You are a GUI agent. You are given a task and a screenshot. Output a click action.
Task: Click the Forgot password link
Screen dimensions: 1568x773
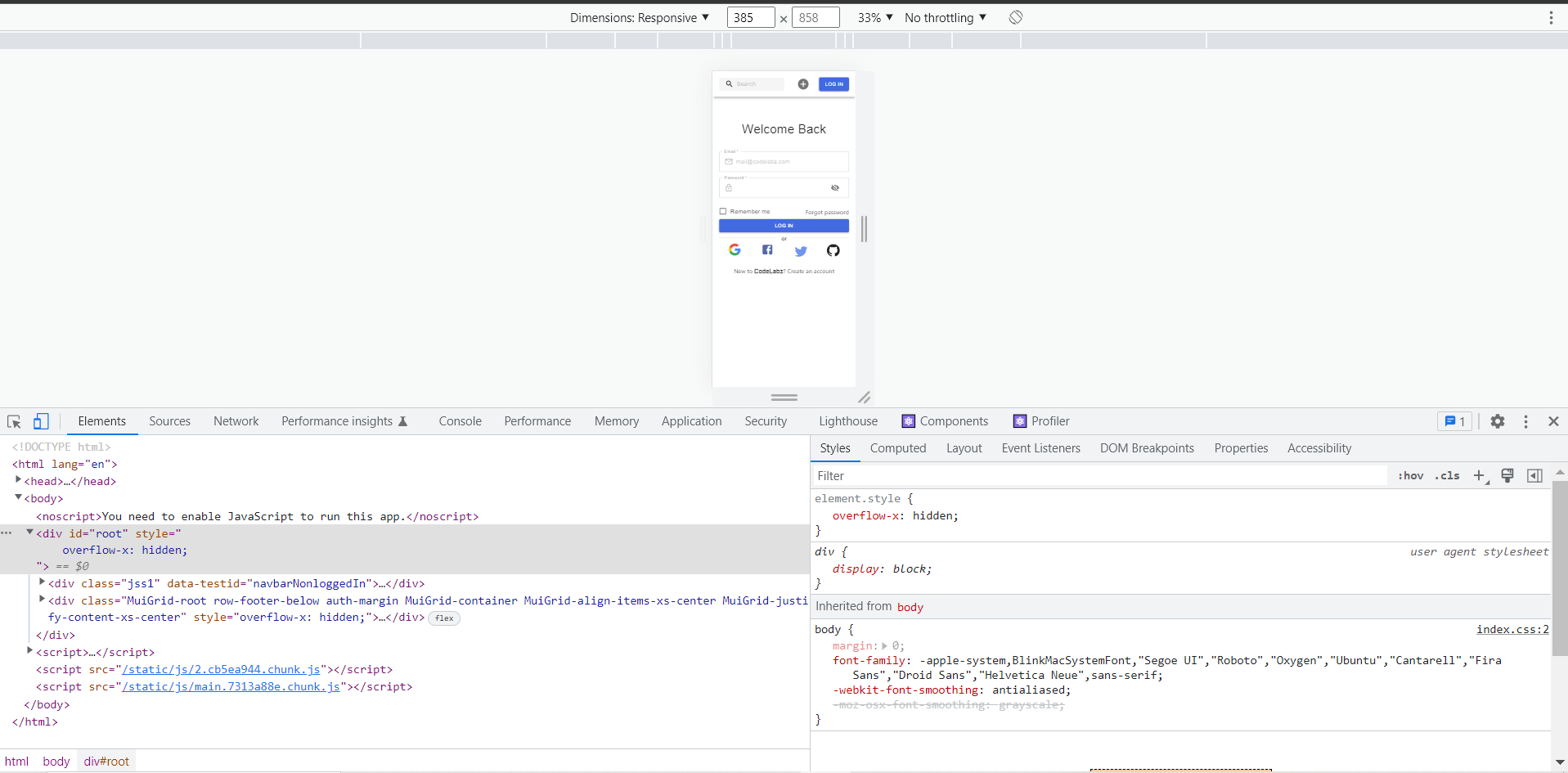(827, 211)
